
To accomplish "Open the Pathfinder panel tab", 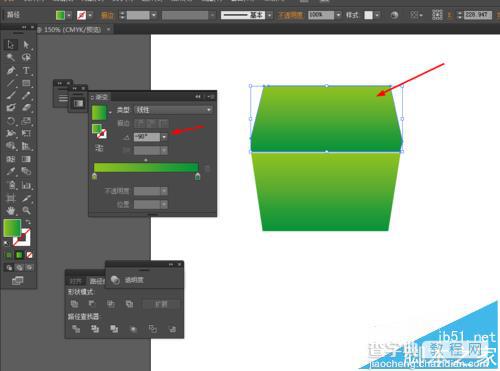I will click(97, 281).
